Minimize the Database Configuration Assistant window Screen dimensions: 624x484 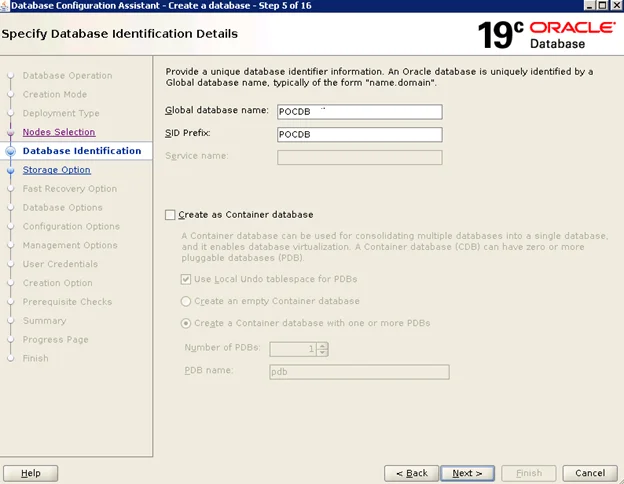point(590,6)
